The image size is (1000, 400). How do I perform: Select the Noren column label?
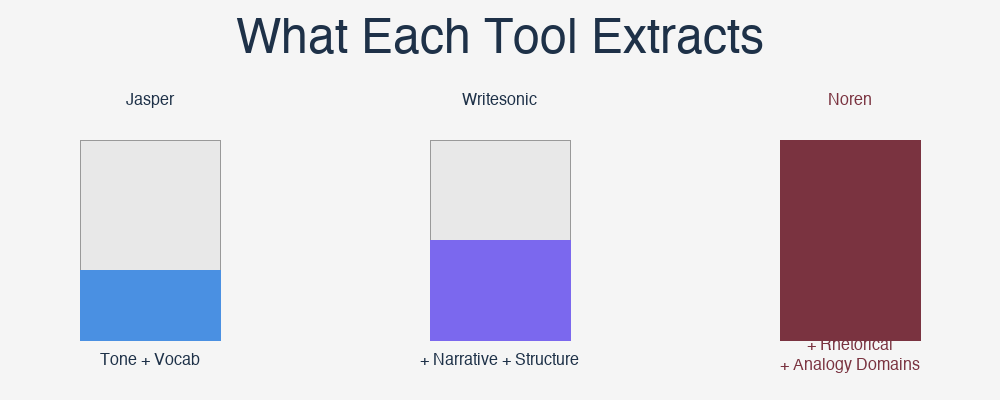pyautogui.click(x=849, y=99)
